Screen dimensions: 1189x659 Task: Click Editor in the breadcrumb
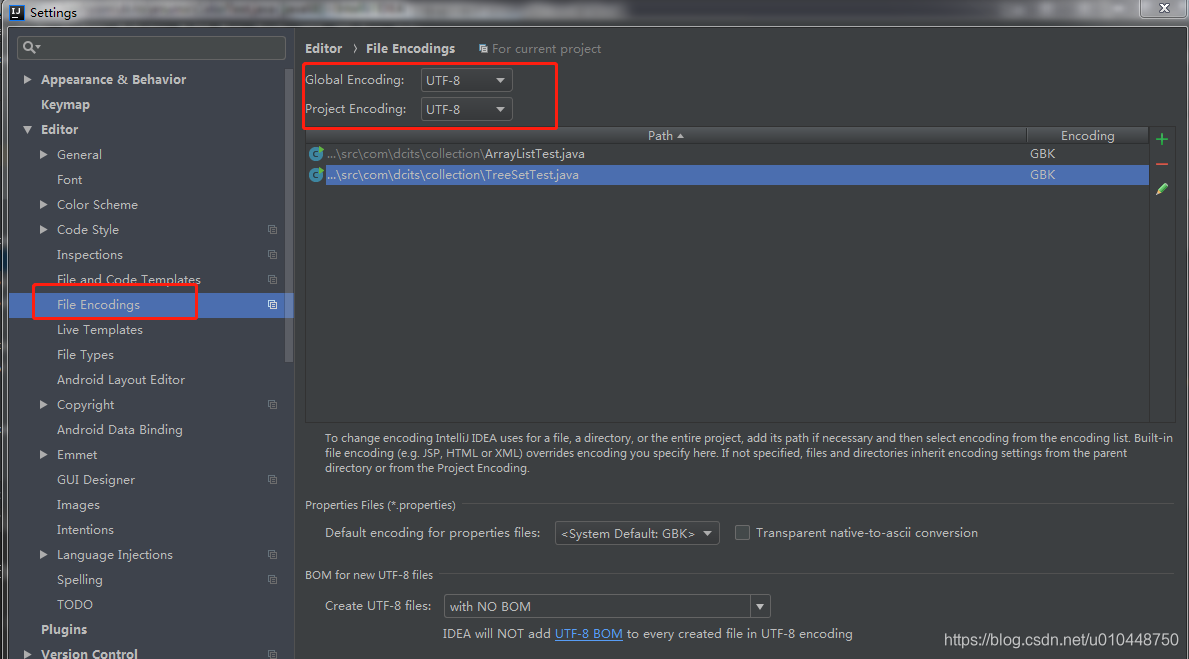click(324, 49)
